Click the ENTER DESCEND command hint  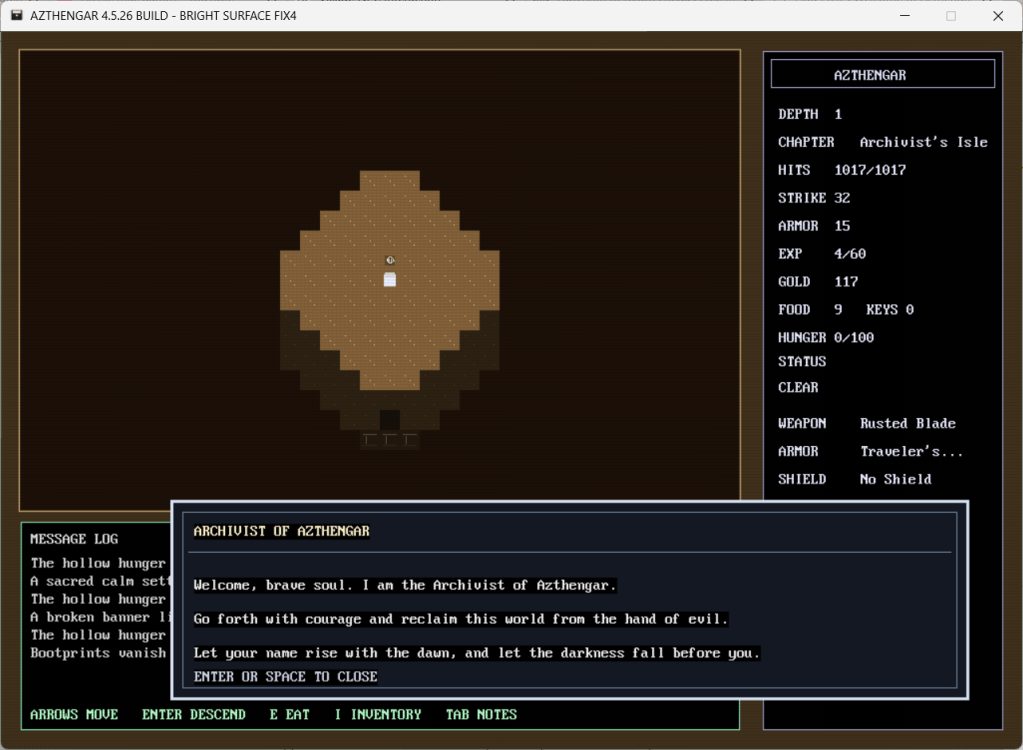click(193, 714)
